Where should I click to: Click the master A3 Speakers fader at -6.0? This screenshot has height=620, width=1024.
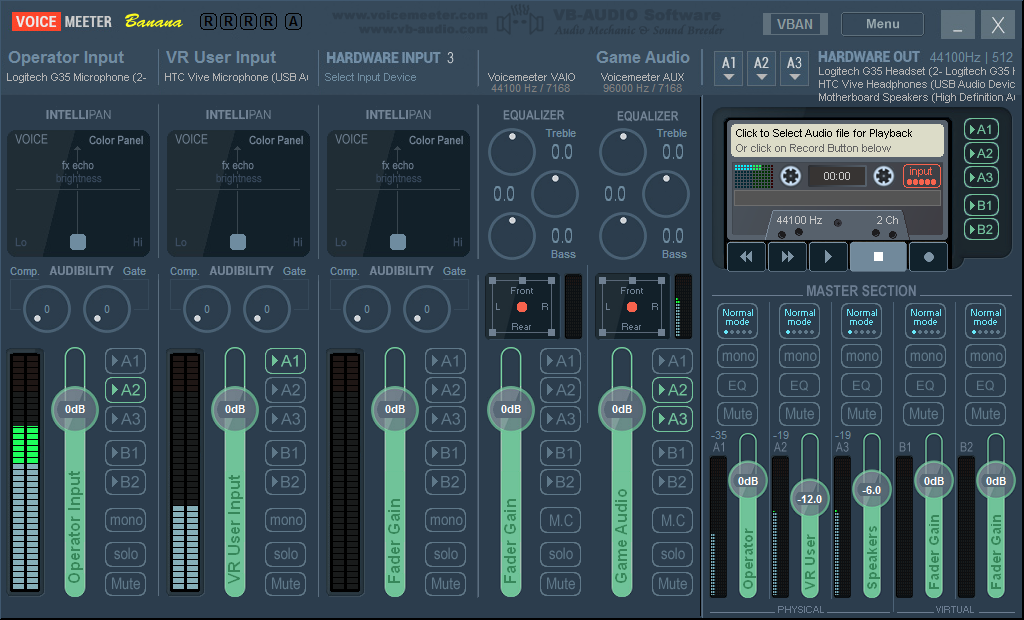tap(871, 490)
